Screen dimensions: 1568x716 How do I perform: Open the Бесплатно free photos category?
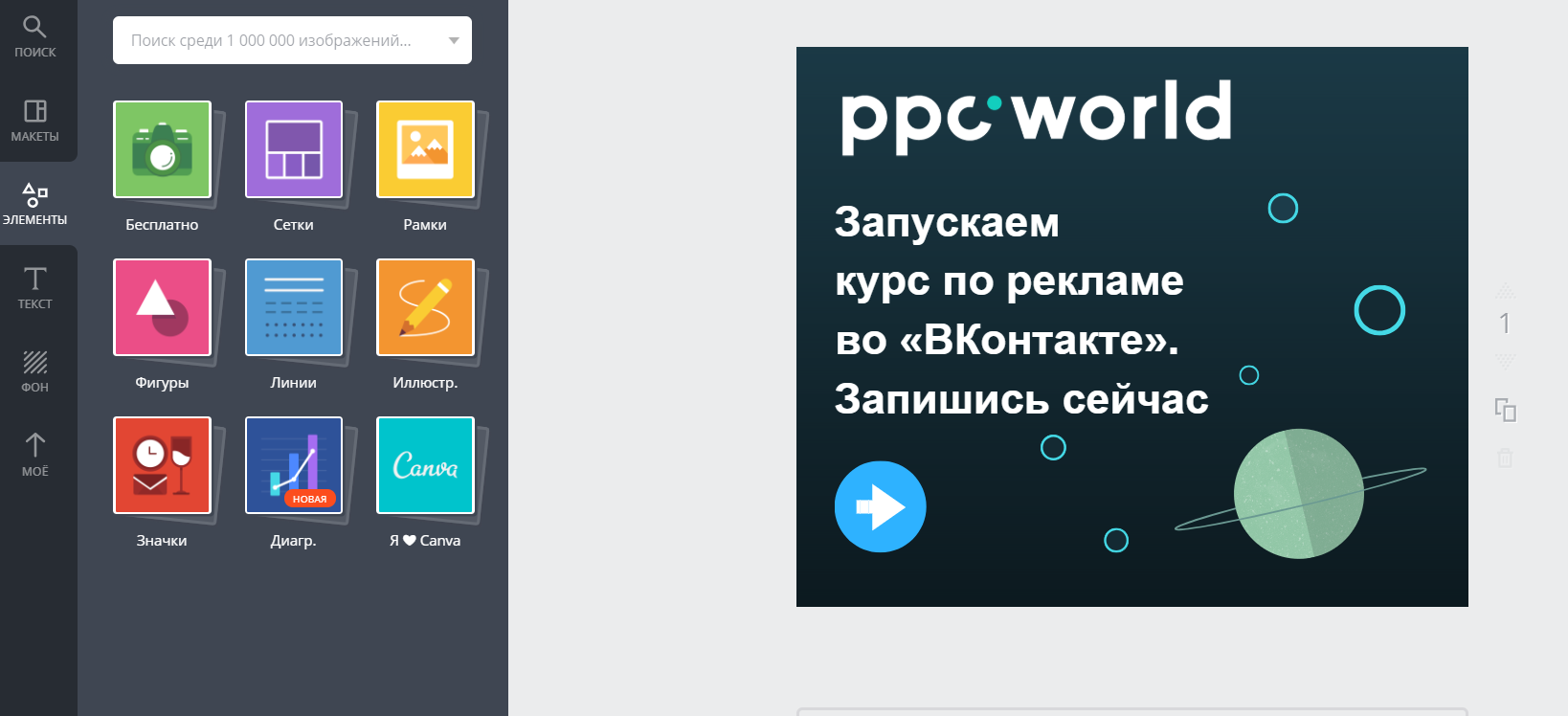162,150
